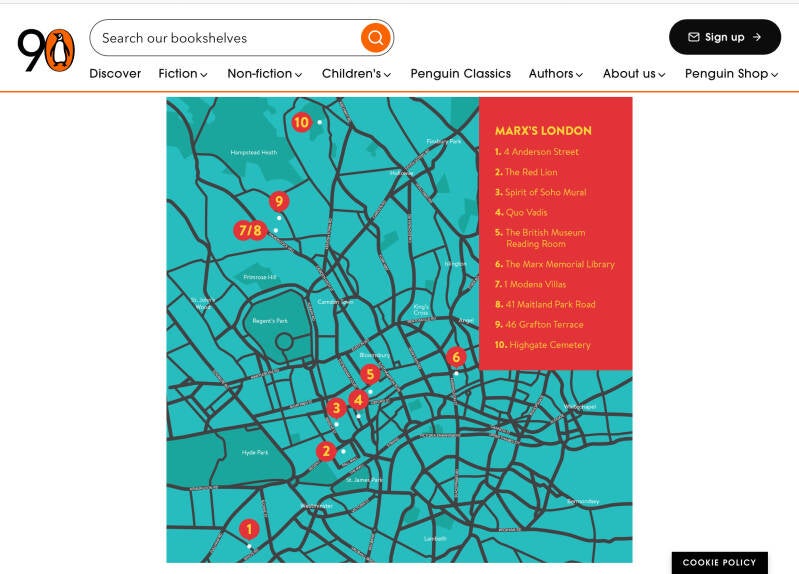Viewport: 799px width, 574px height.
Task: Click legend entry 1 Modena Villas
Action: [x=530, y=284]
